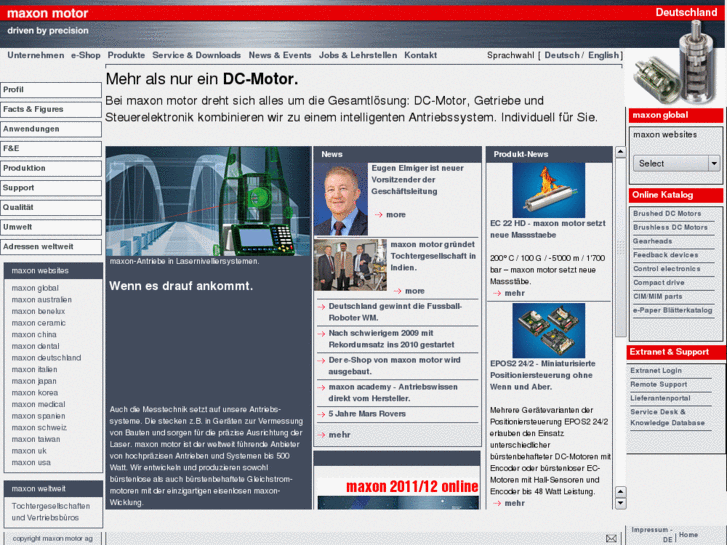
Task: Open the F&E sidebar item
Action: point(51,148)
